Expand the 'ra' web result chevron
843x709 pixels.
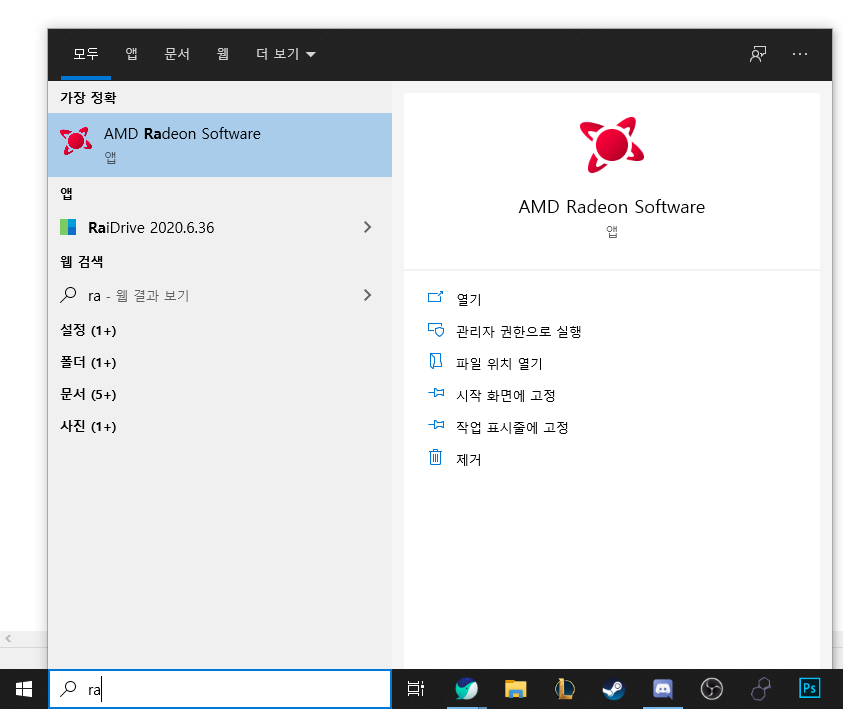coord(367,295)
